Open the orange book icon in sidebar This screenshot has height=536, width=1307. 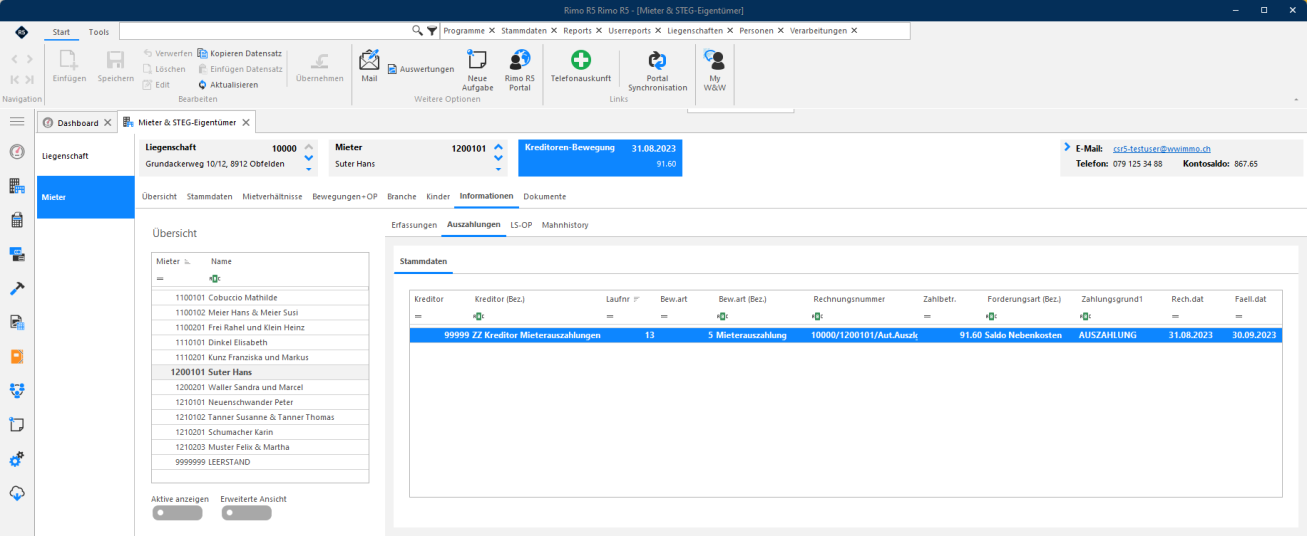(16, 356)
